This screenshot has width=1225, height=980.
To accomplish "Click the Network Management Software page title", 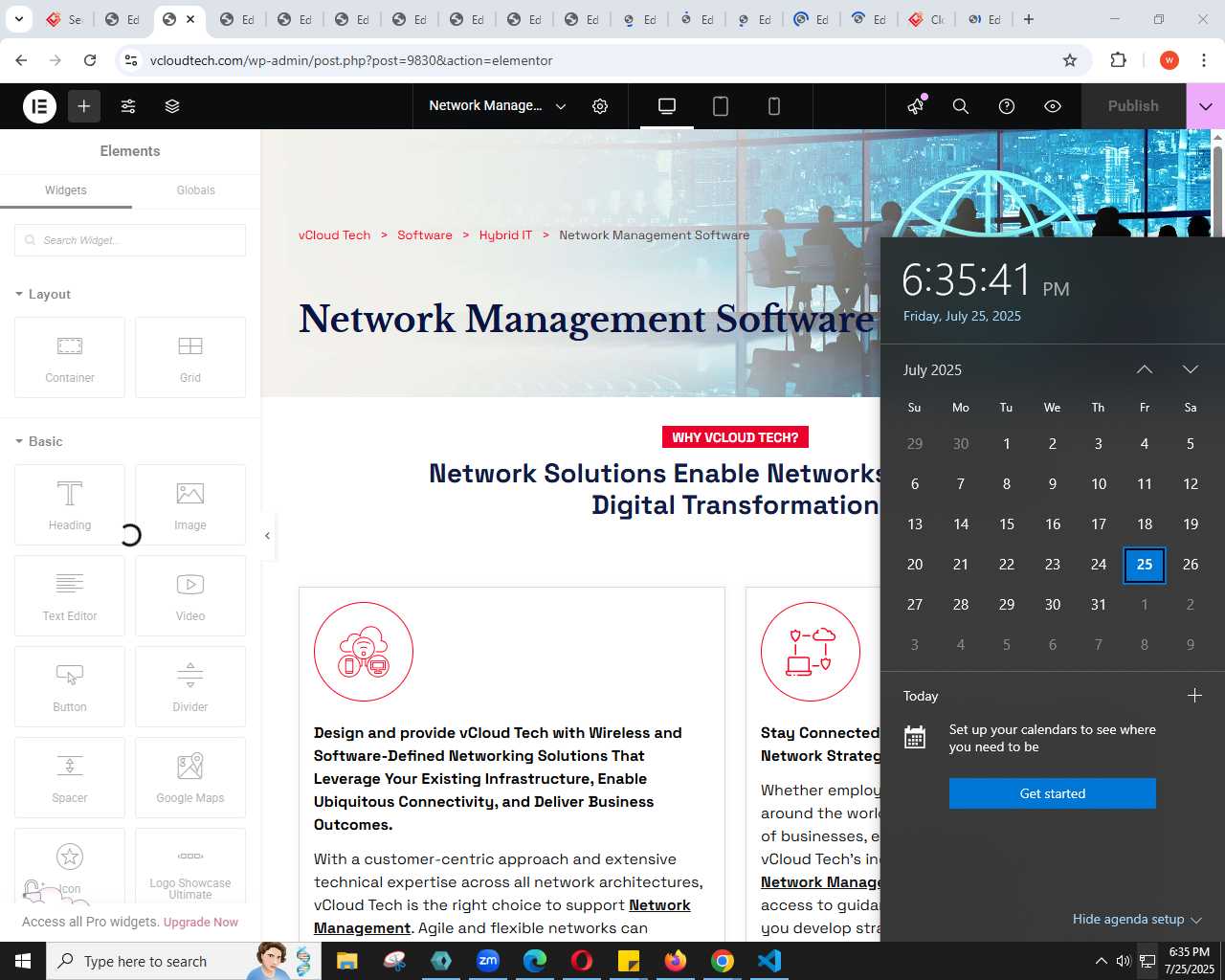I will (587, 319).
